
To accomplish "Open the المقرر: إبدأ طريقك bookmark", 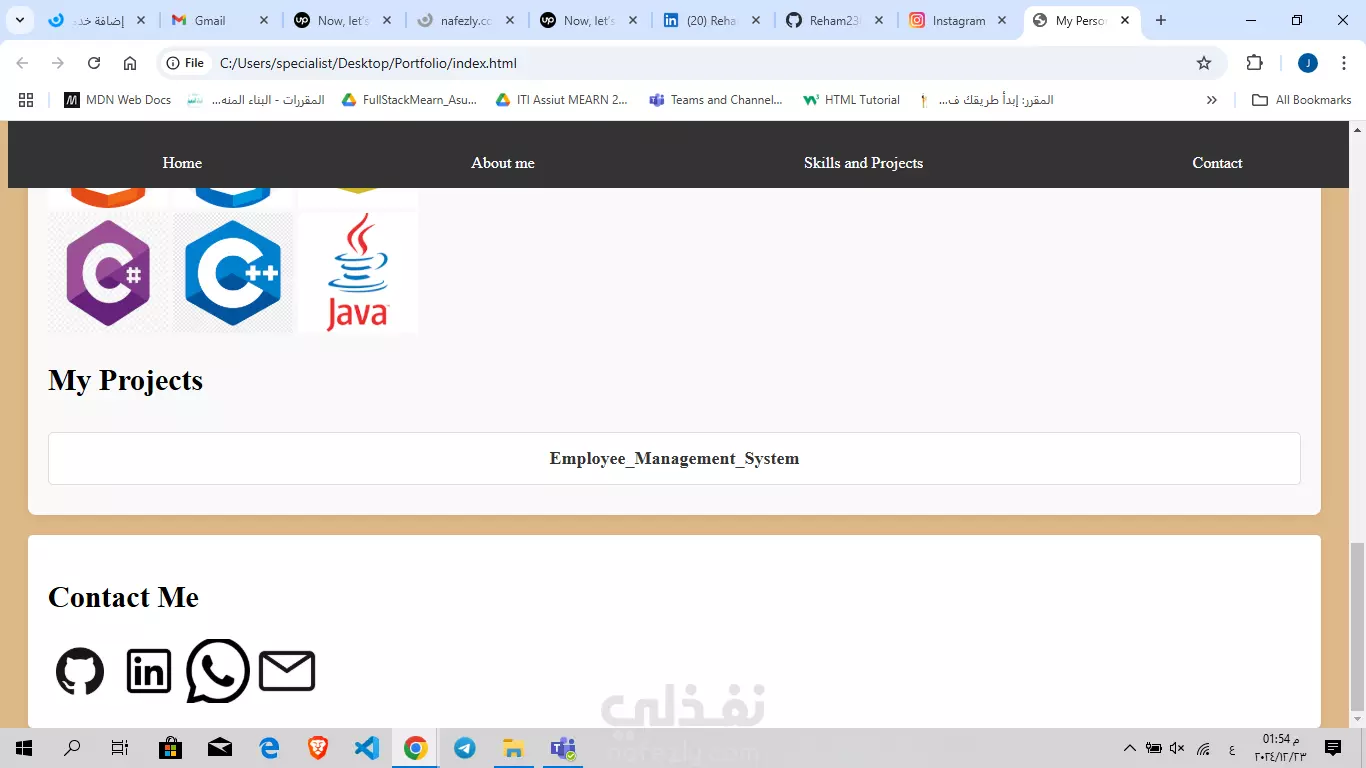I will tap(985, 100).
